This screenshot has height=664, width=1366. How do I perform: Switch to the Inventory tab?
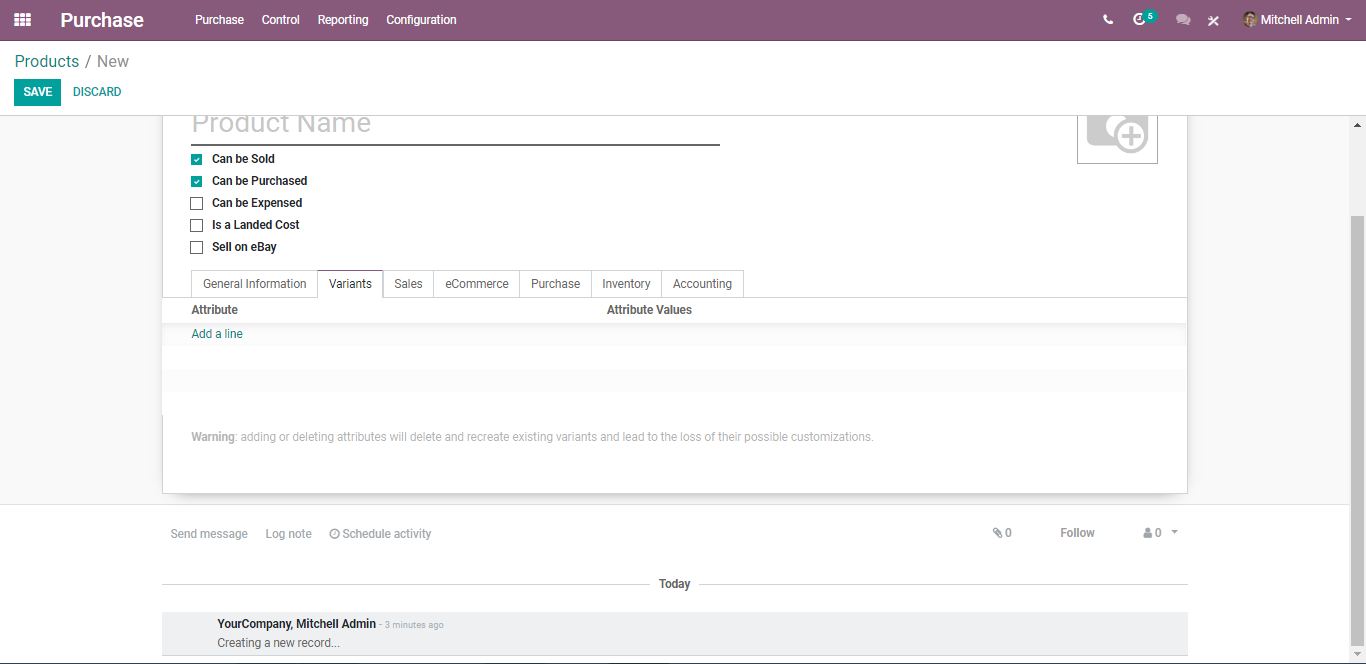click(626, 284)
